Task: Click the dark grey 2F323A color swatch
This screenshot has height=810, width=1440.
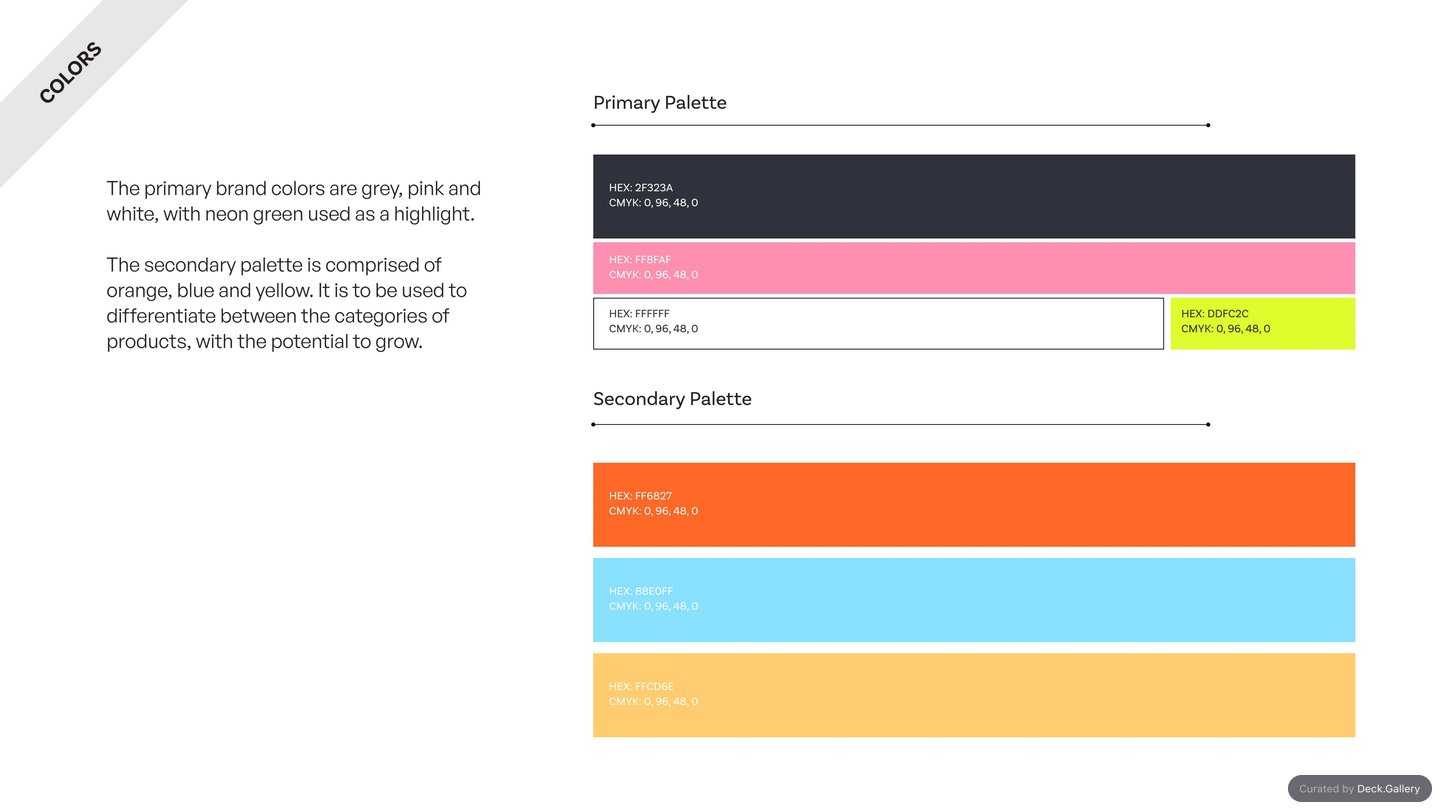Action: [974, 196]
